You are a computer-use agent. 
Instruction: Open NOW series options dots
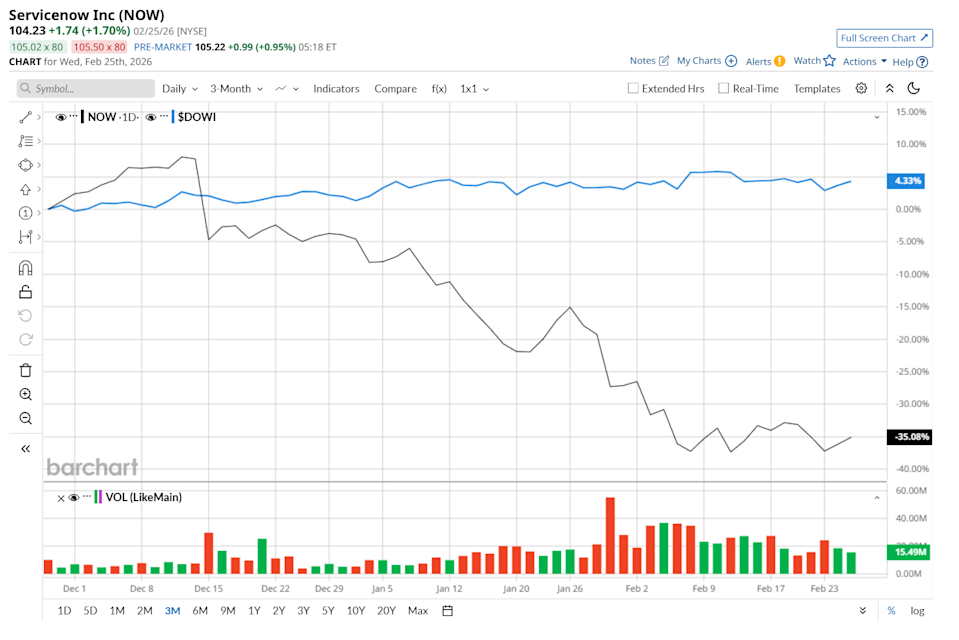point(73,116)
